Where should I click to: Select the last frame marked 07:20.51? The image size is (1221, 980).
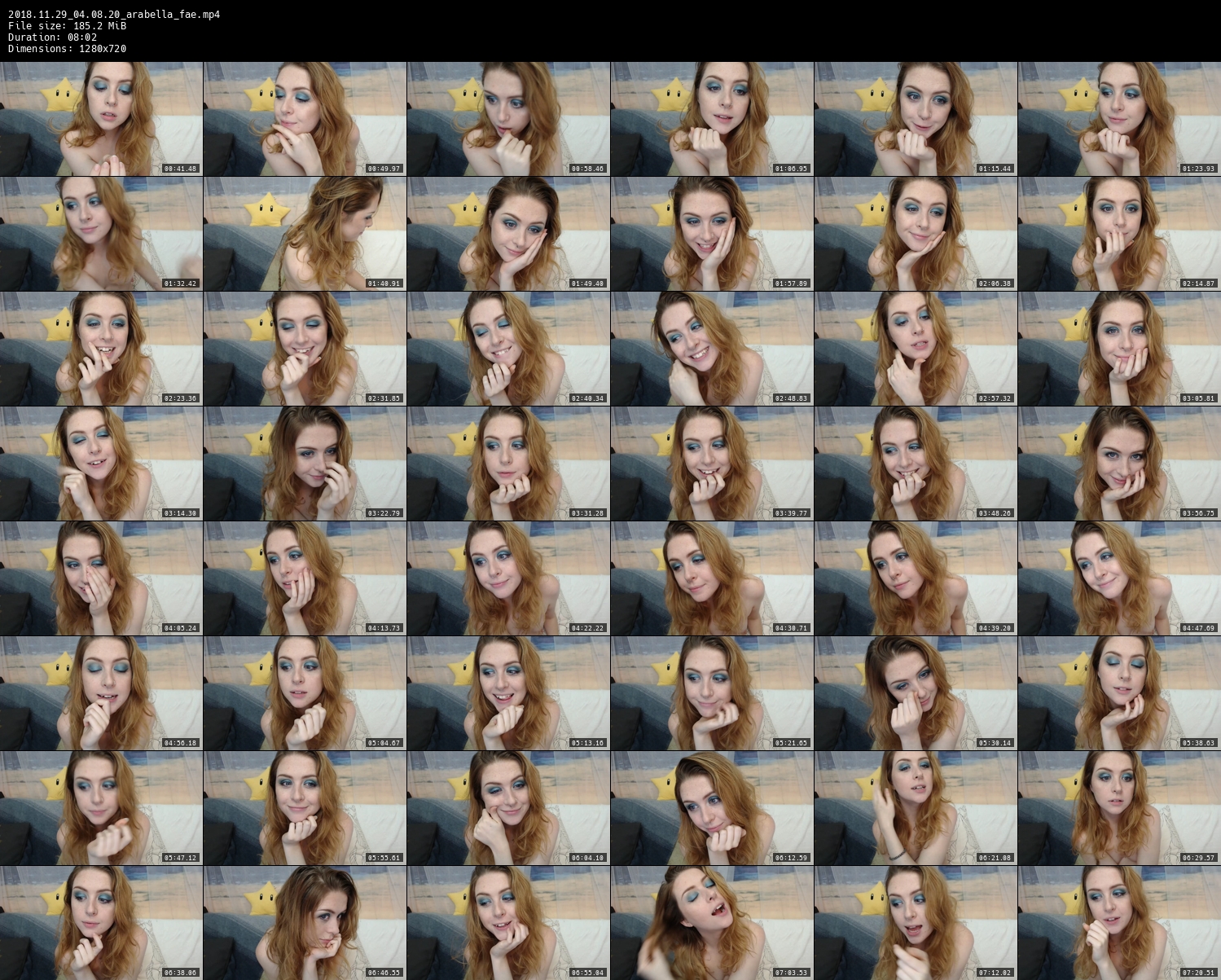coord(1119,923)
